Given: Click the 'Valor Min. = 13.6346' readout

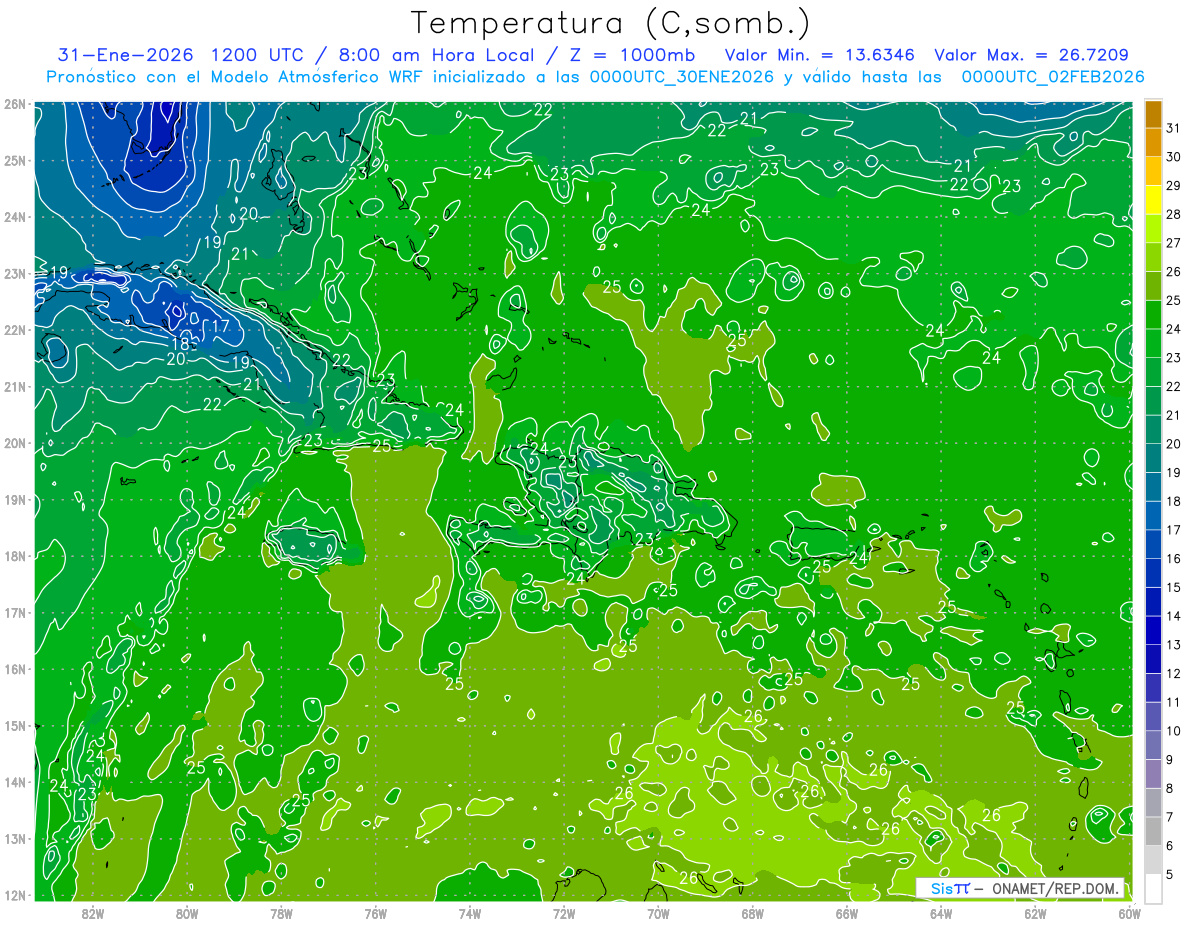Looking at the screenshot, I should click(x=819, y=55).
